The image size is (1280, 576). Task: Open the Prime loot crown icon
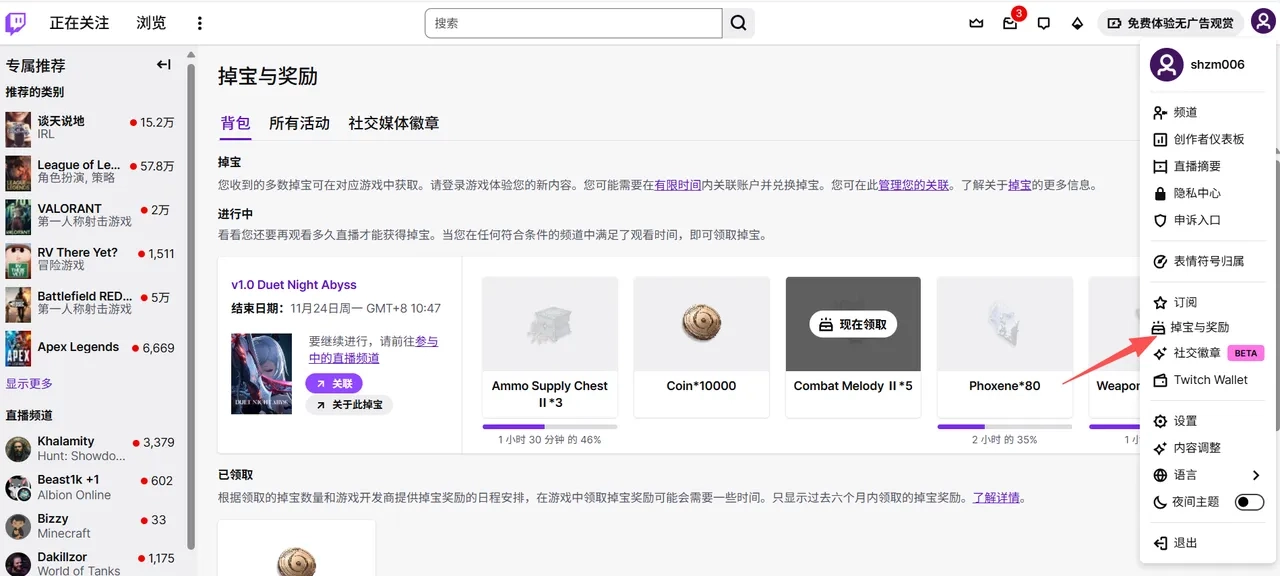976,23
